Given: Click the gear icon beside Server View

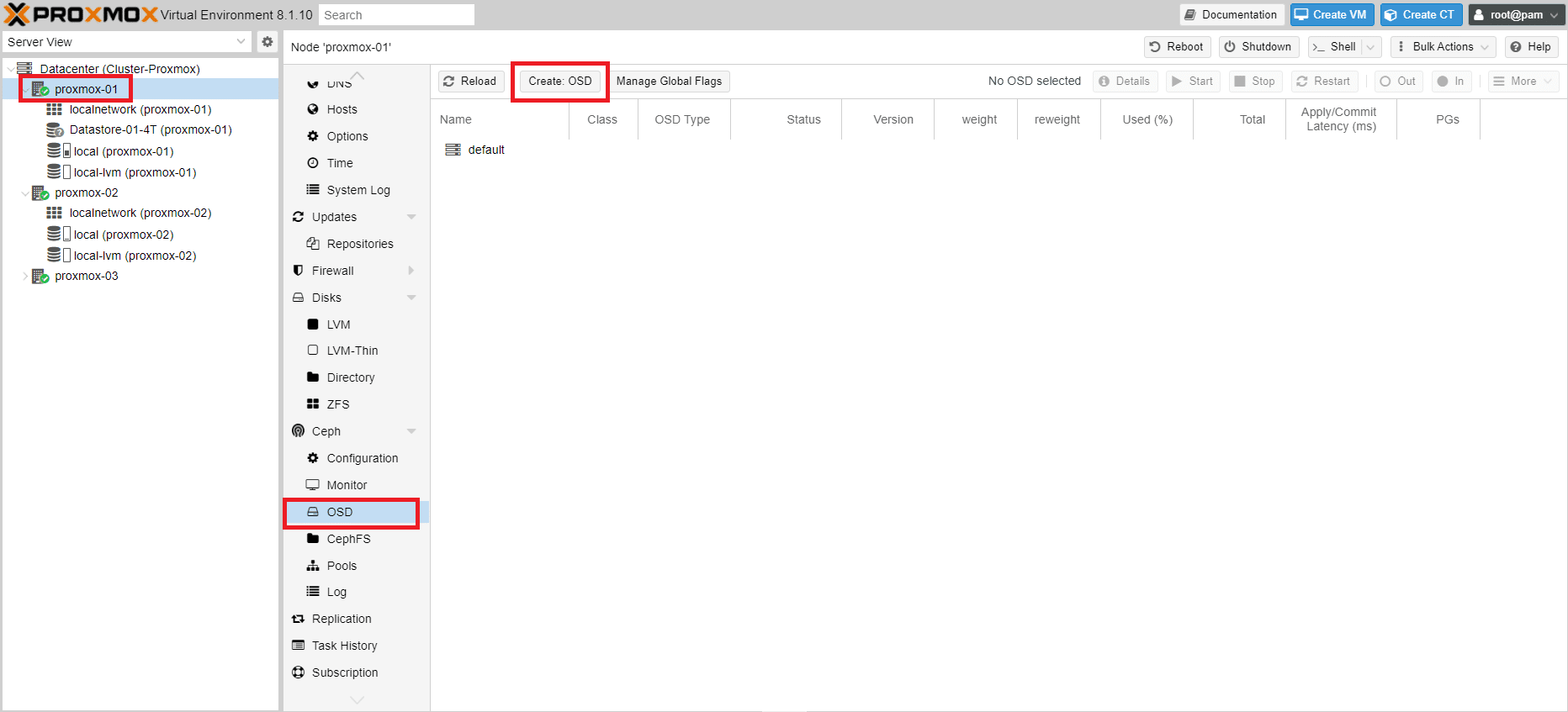Looking at the screenshot, I should (x=268, y=42).
